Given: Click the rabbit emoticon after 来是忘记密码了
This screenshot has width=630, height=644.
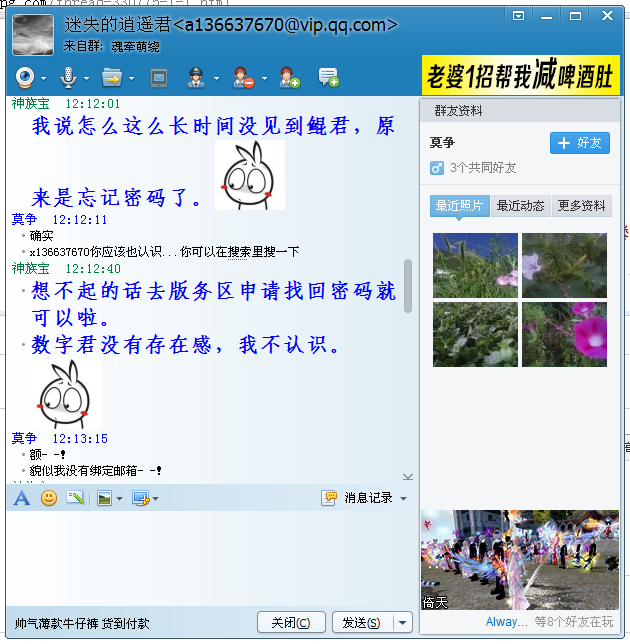Looking at the screenshot, I should 250,175.
